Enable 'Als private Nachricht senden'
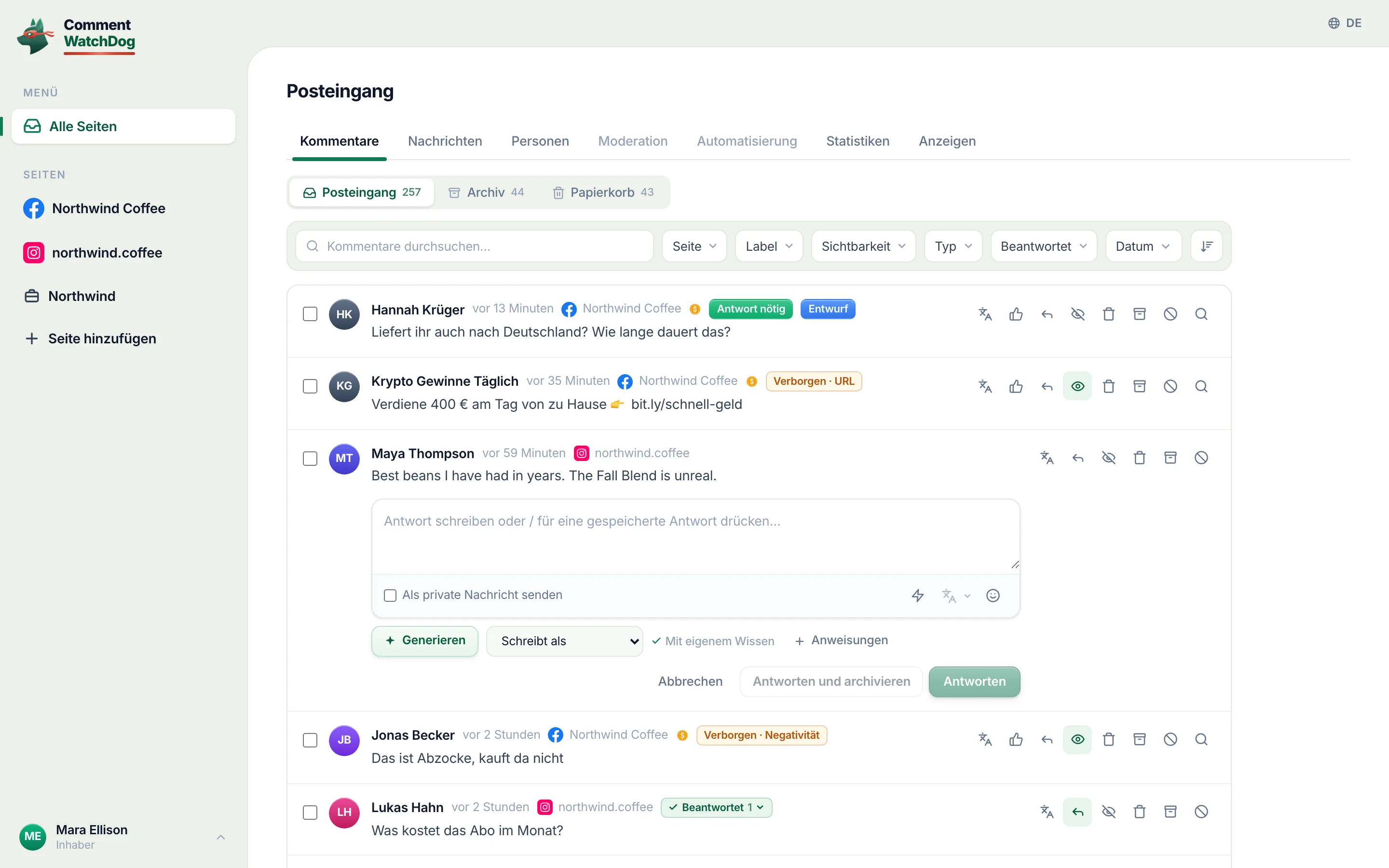Screen dimensions: 1389x868 pos(390,596)
